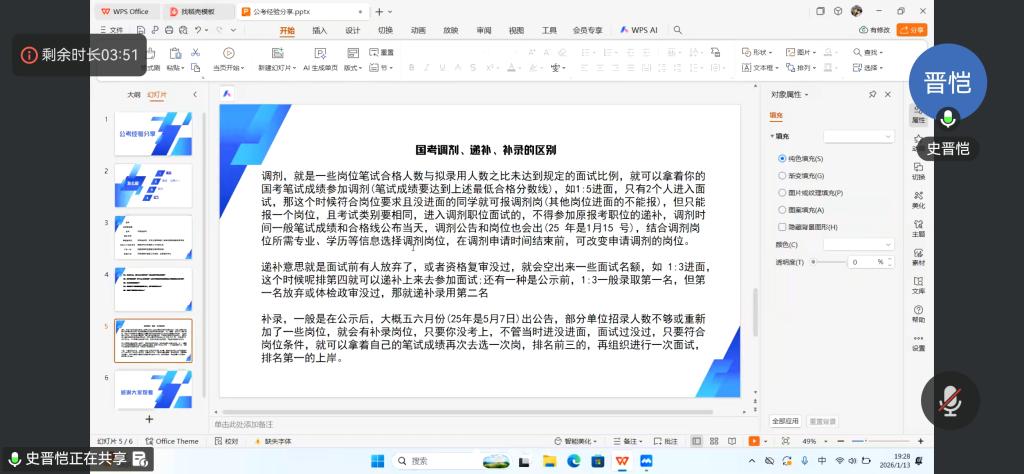
Task: Open the 形状 shapes dropdown in ribbon
Action: [760, 52]
